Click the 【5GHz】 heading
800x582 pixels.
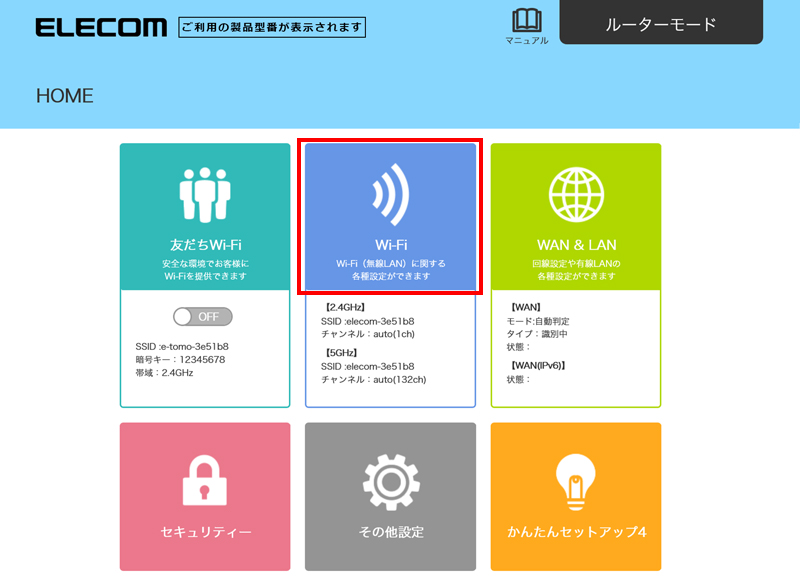coord(341,352)
